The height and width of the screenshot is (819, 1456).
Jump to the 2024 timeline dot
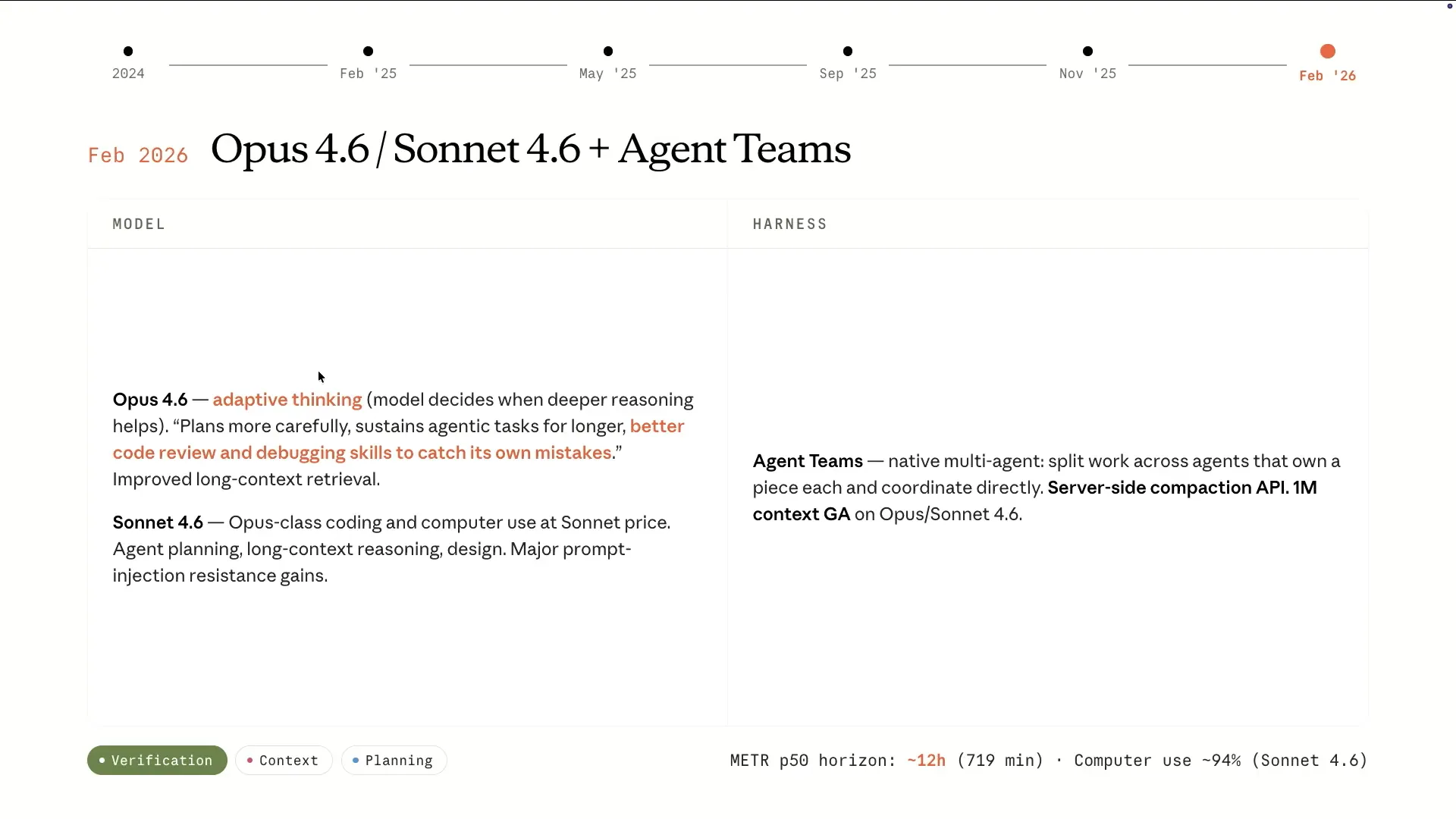(x=128, y=52)
